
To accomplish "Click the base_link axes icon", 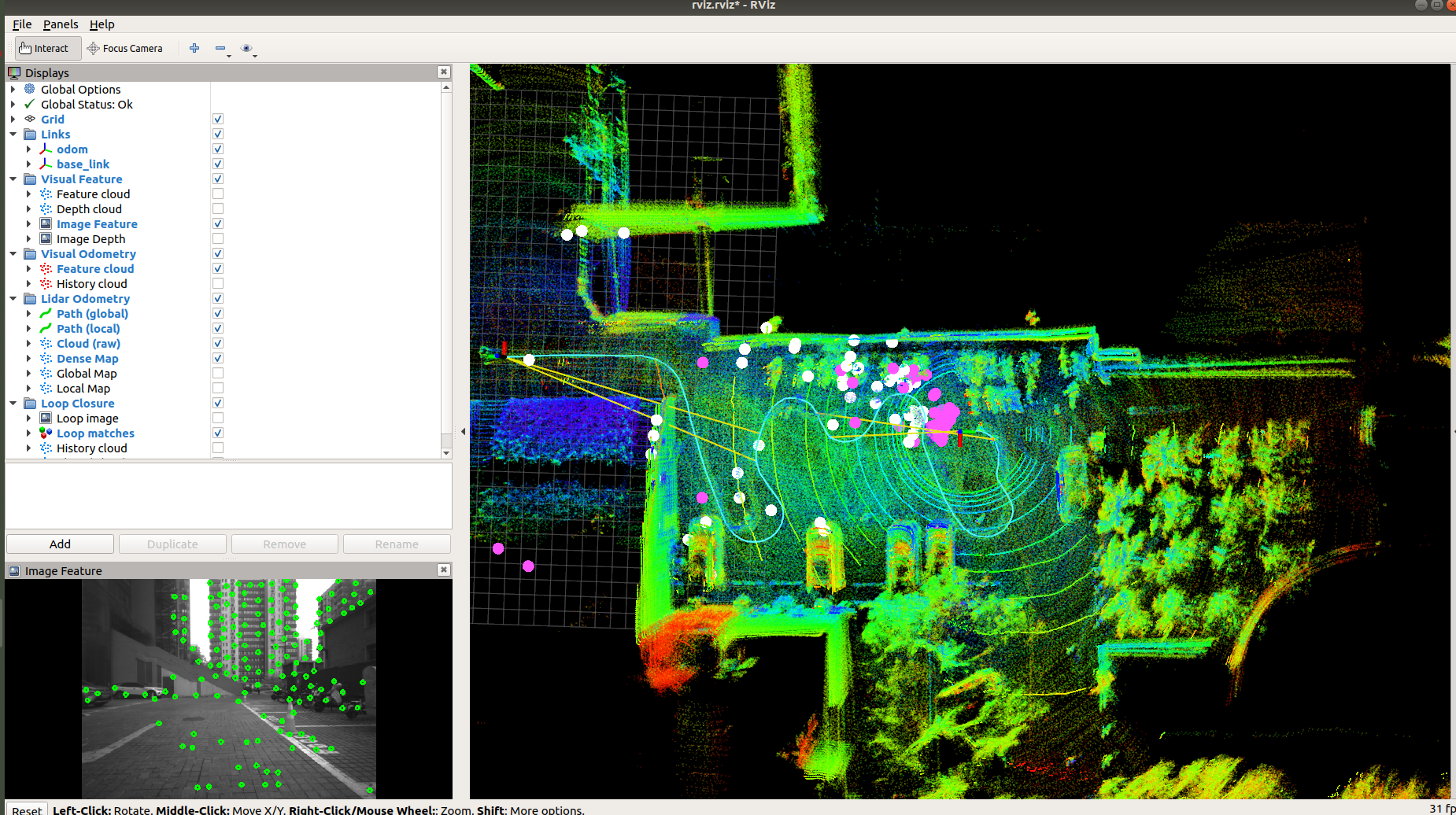I will 46,164.
